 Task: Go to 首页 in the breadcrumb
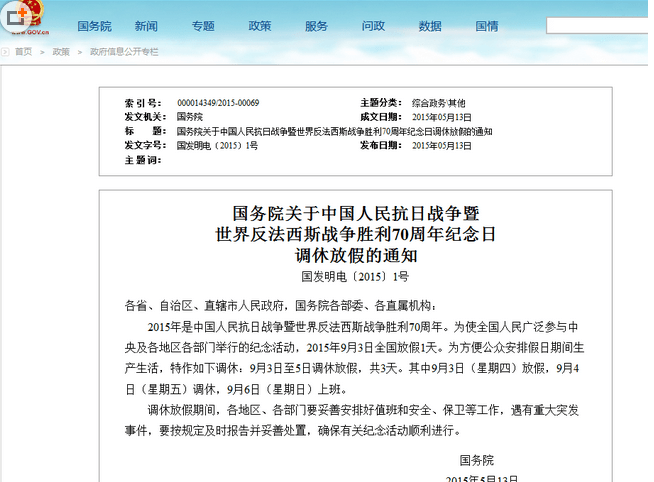pos(23,52)
